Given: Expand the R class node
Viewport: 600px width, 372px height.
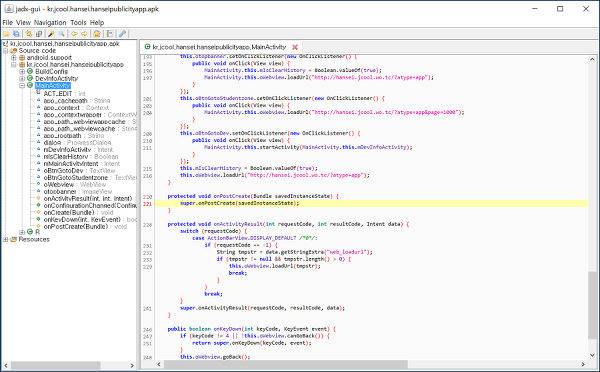Looking at the screenshot, I should point(22,232).
